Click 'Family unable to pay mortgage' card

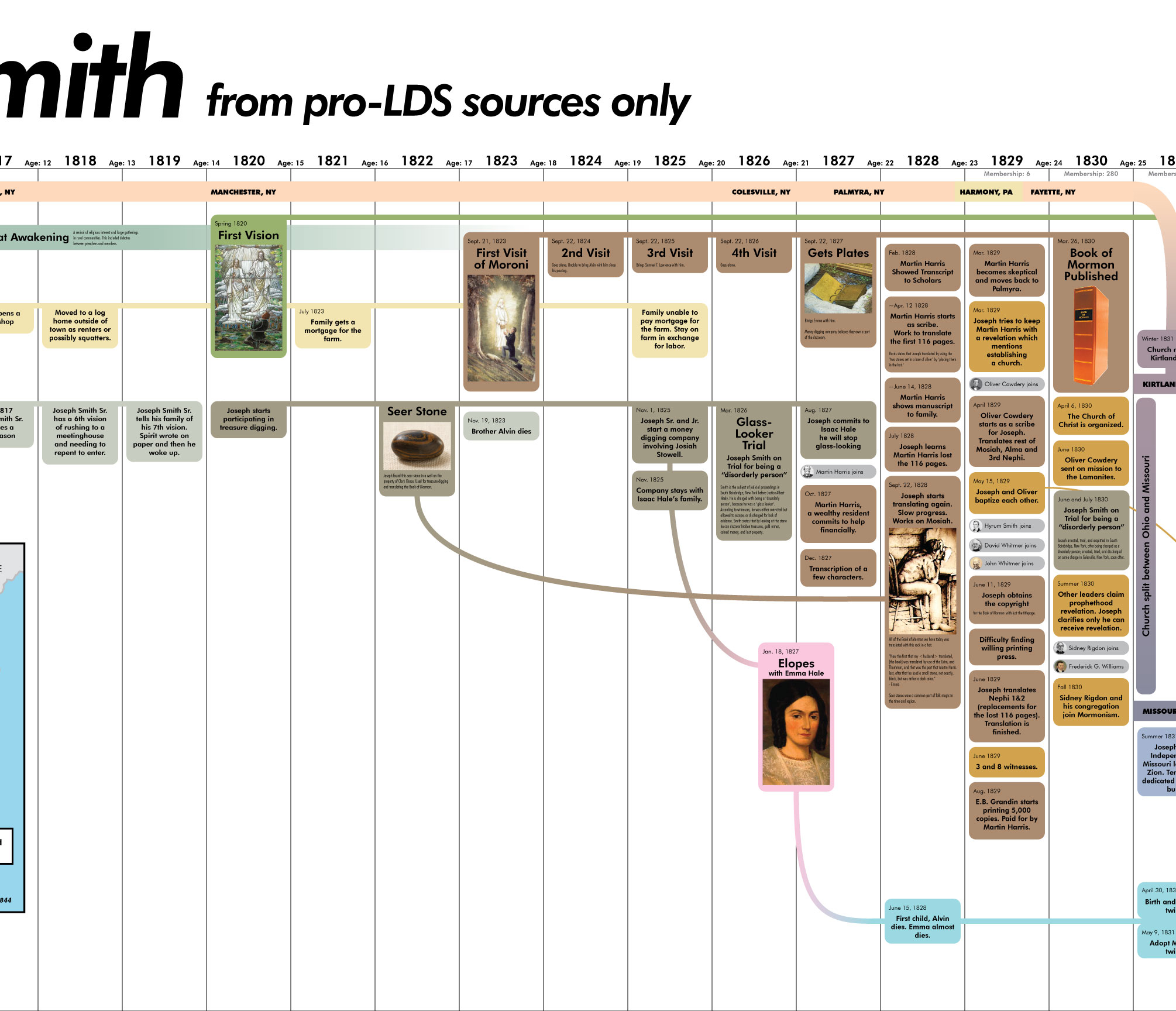pyautogui.click(x=670, y=329)
